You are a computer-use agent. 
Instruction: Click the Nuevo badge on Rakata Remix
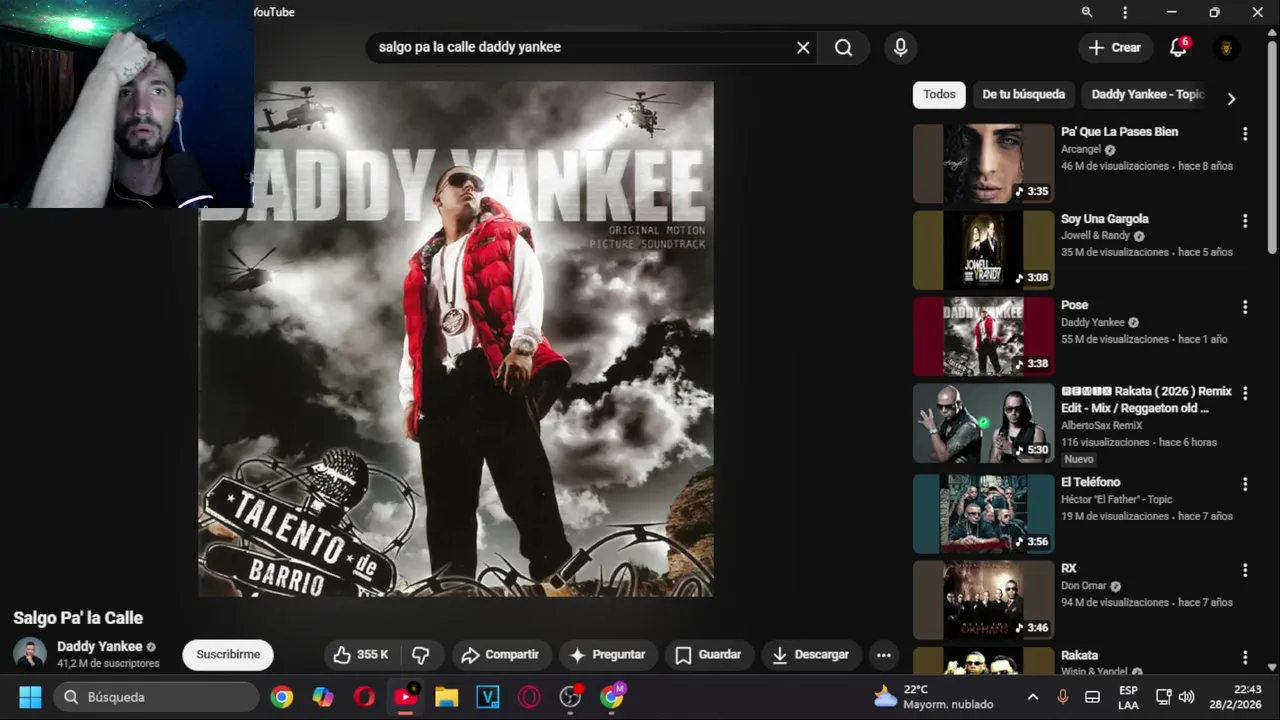click(x=1079, y=459)
